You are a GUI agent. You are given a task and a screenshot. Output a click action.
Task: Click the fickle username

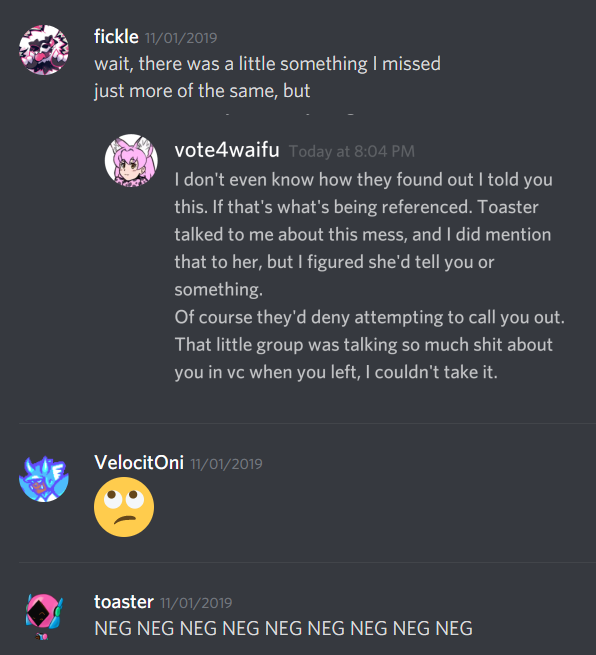116,37
